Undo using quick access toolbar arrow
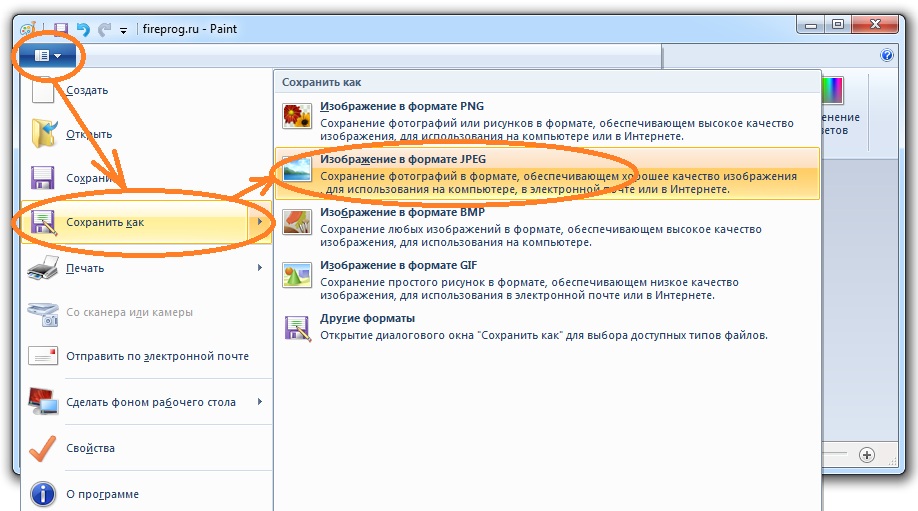Screen dimensions: 918x511 [x=83, y=29]
